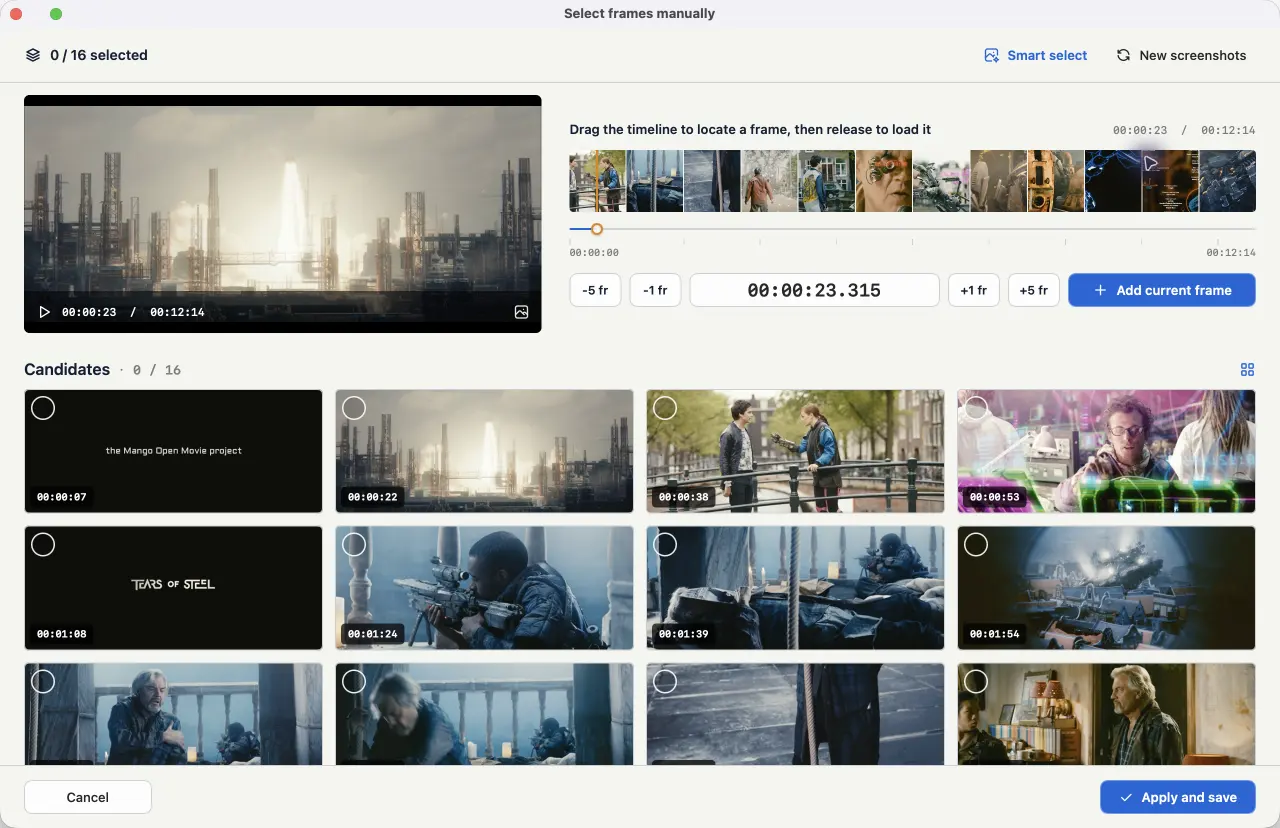Click the orange timeline slider handle
The image size is (1280, 828).
[597, 229]
